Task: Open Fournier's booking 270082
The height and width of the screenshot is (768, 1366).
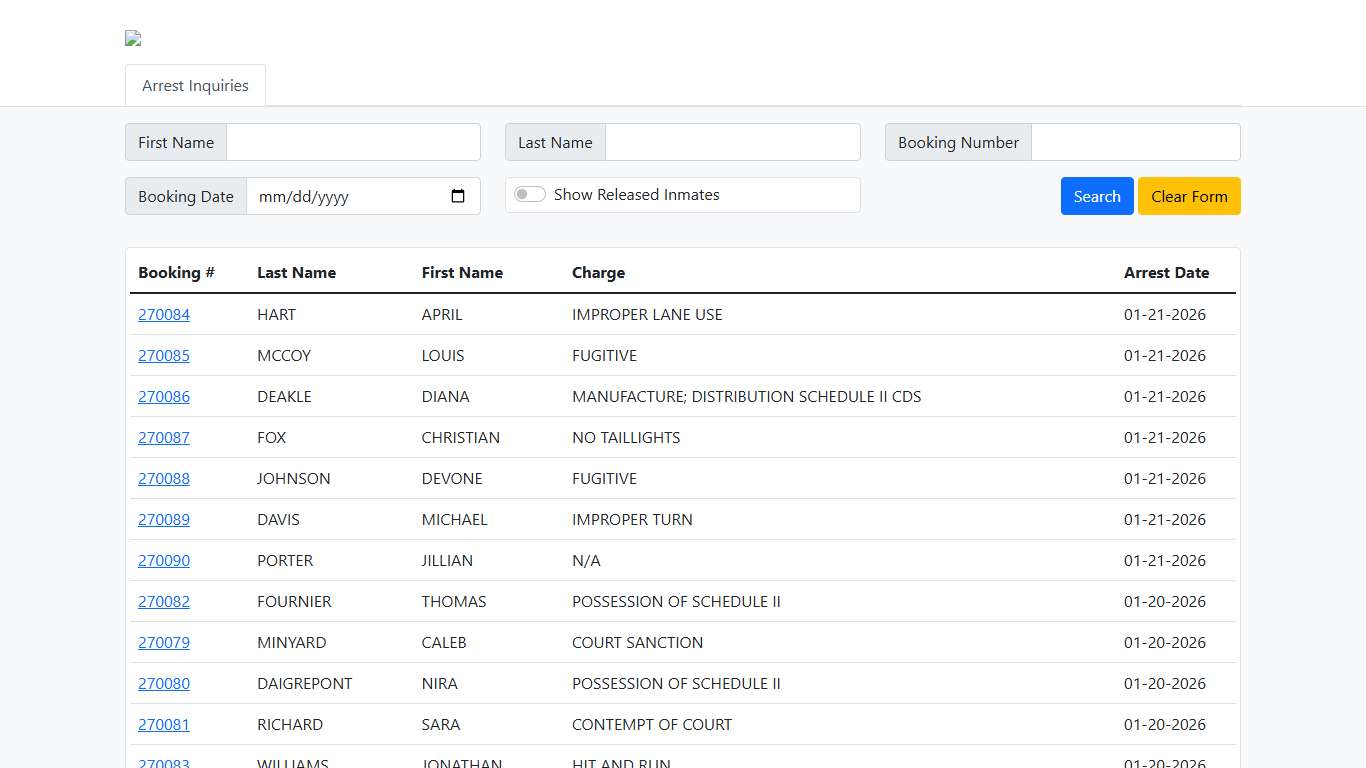Action: (x=164, y=602)
